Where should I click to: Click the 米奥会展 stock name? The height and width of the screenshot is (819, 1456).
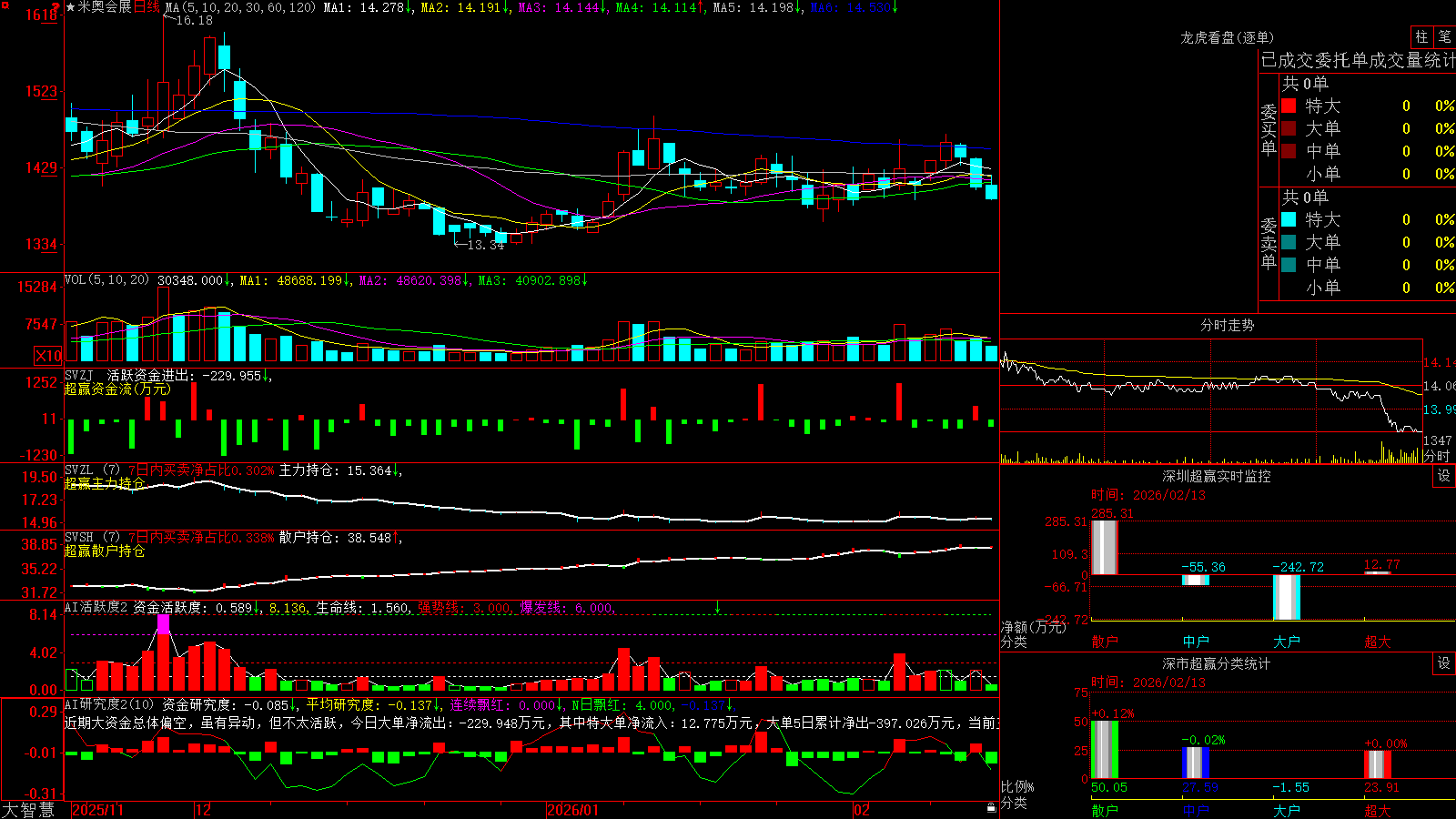105,7
